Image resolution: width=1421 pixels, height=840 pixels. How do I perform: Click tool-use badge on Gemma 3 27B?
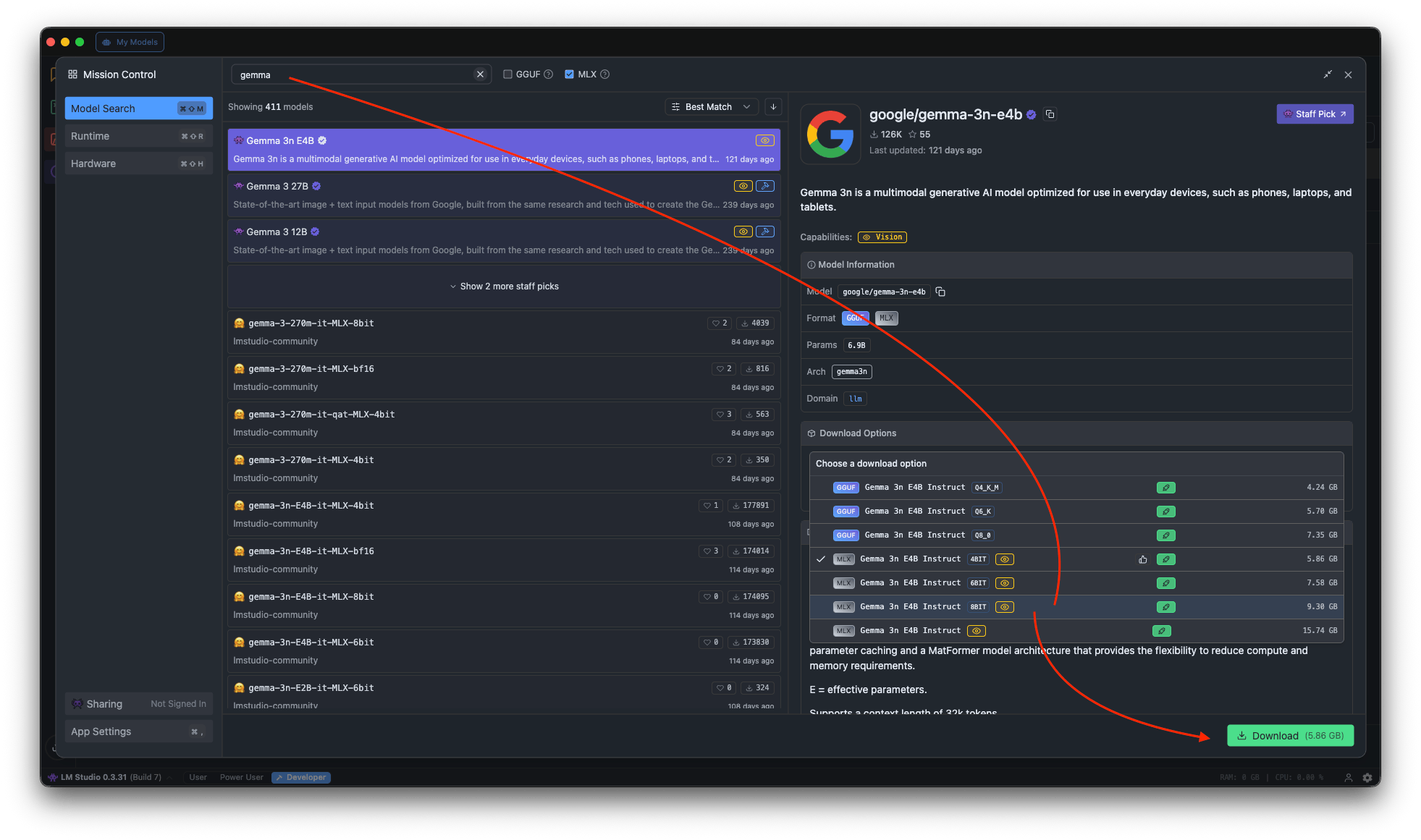click(765, 186)
